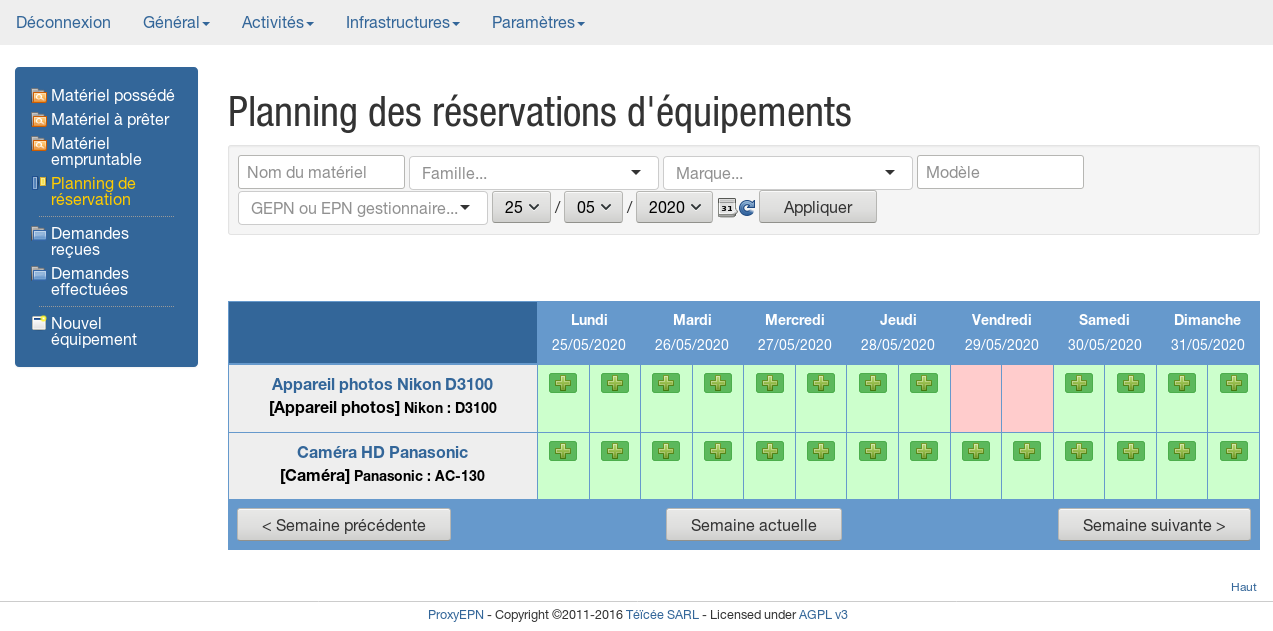Open the Infrastructures menu

point(402,22)
